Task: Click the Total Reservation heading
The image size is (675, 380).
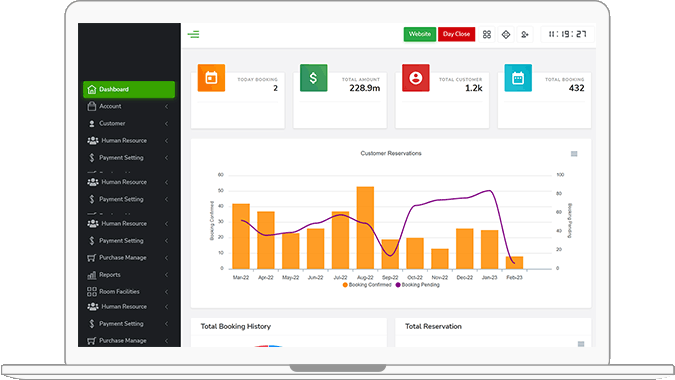Action: [433, 326]
